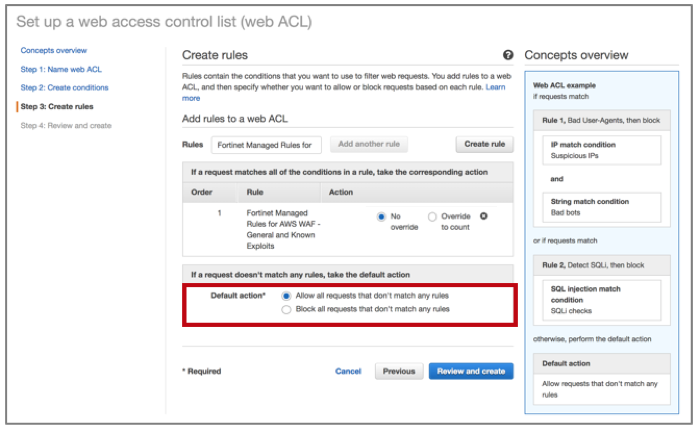This screenshot has width=700, height=431.
Task: Select Allow all requests default action
Action: point(287,296)
